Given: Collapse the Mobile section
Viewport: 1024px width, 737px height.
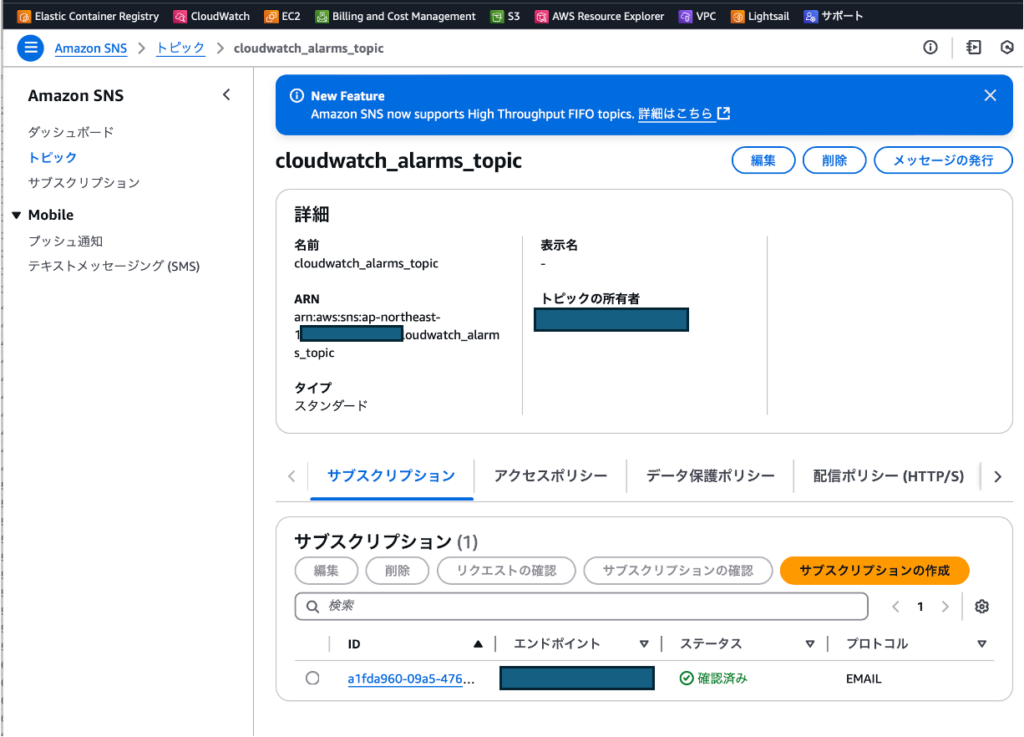Looking at the screenshot, I should (16, 215).
